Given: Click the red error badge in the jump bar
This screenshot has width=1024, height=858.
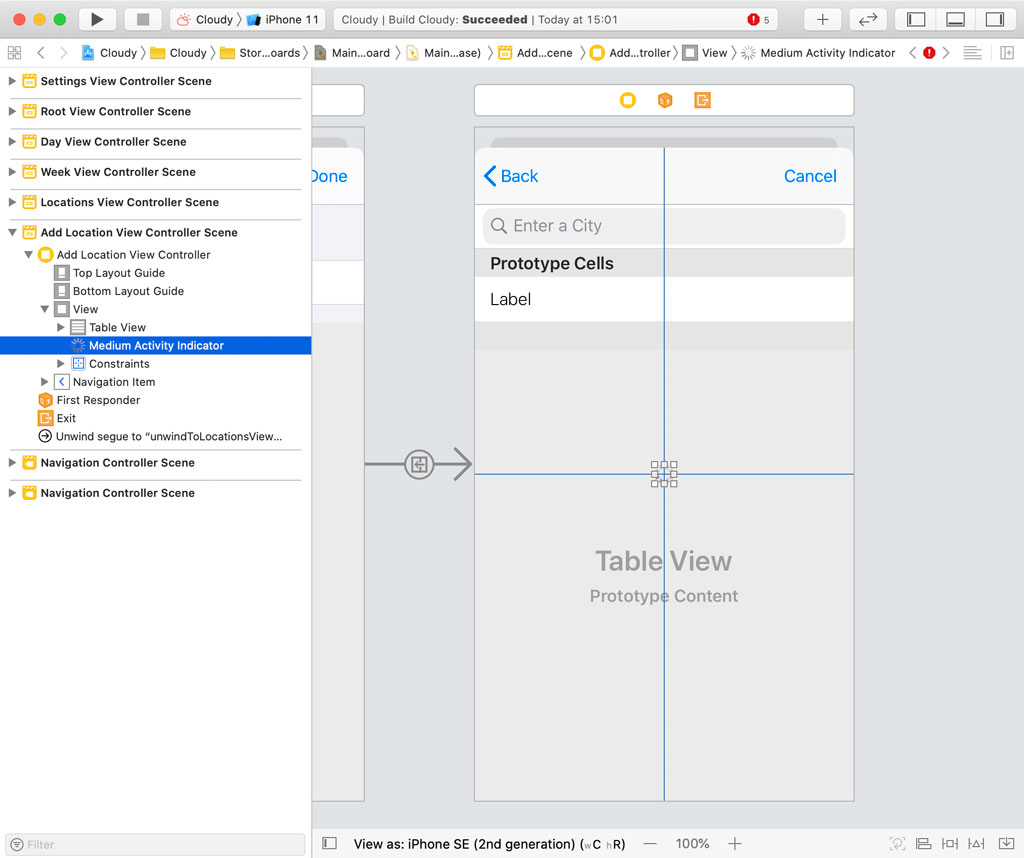Looking at the screenshot, I should [x=927, y=52].
